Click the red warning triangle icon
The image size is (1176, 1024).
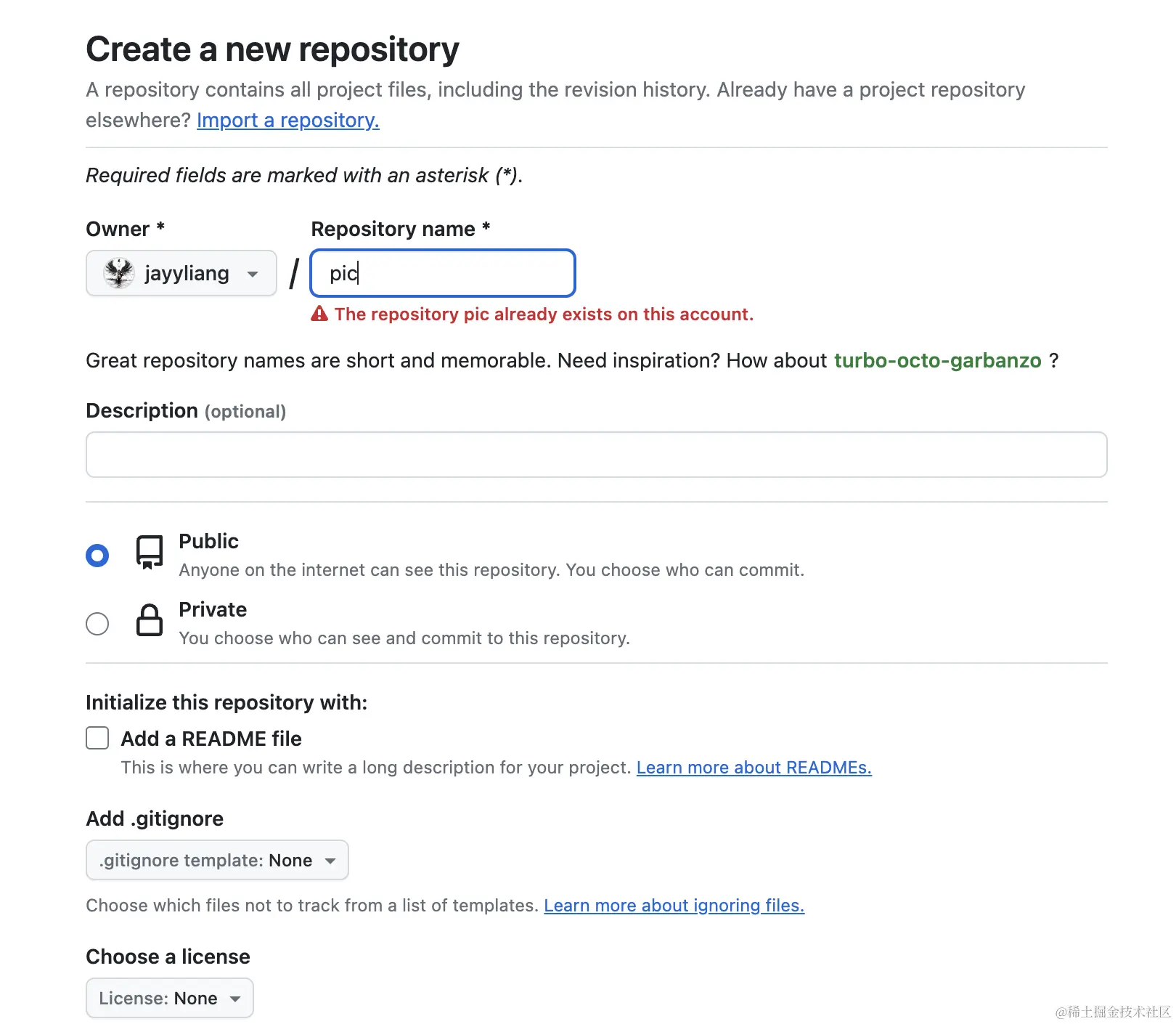[319, 314]
